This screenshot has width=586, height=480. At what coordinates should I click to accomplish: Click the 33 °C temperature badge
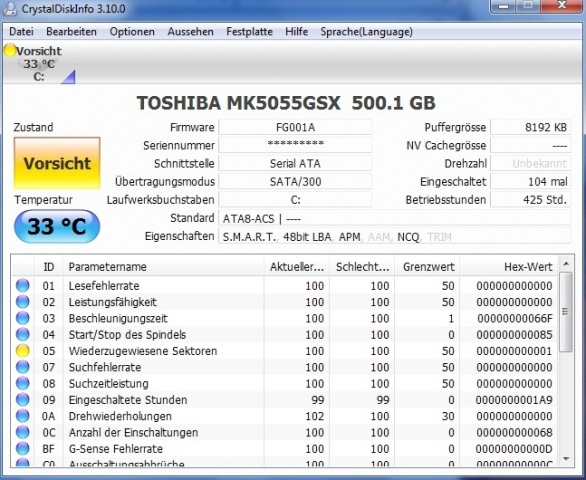click(57, 227)
